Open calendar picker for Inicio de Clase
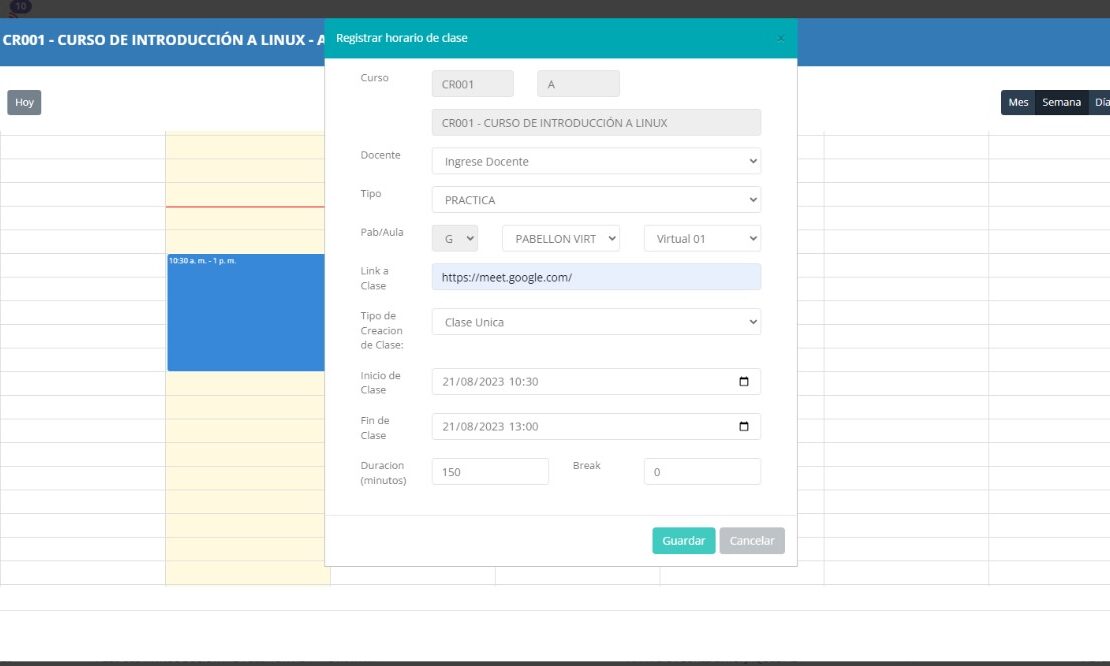This screenshot has height=666, width=1110. [743, 382]
